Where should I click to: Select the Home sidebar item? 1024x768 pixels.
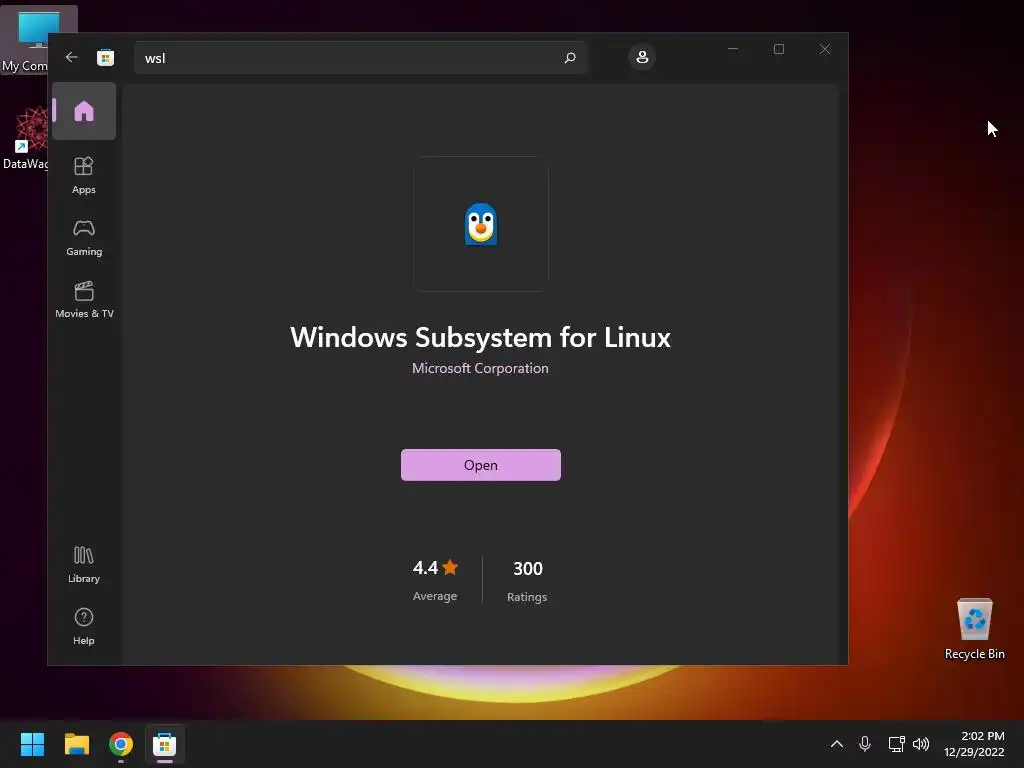(x=84, y=111)
